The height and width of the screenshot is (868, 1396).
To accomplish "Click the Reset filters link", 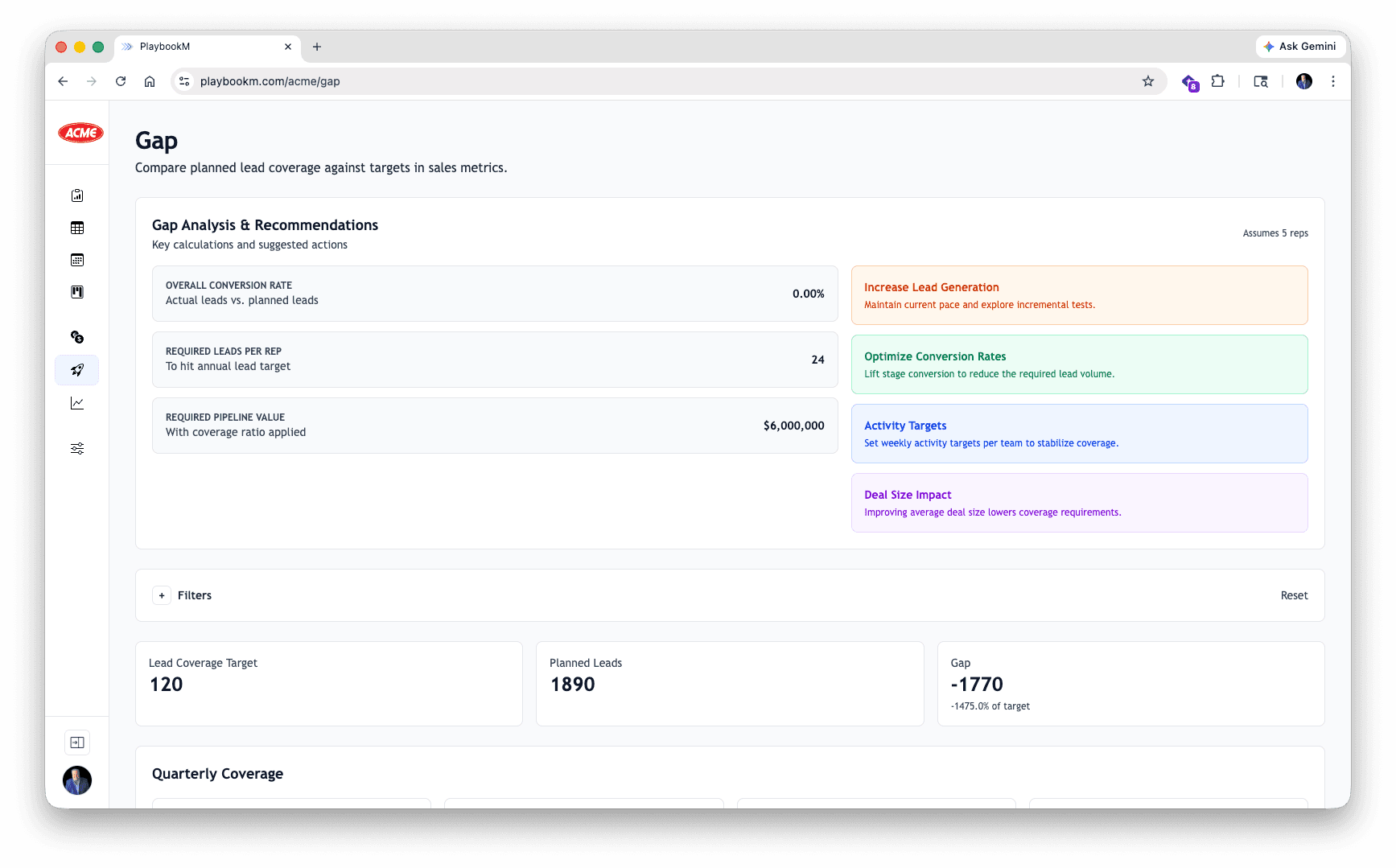I will [x=1294, y=595].
